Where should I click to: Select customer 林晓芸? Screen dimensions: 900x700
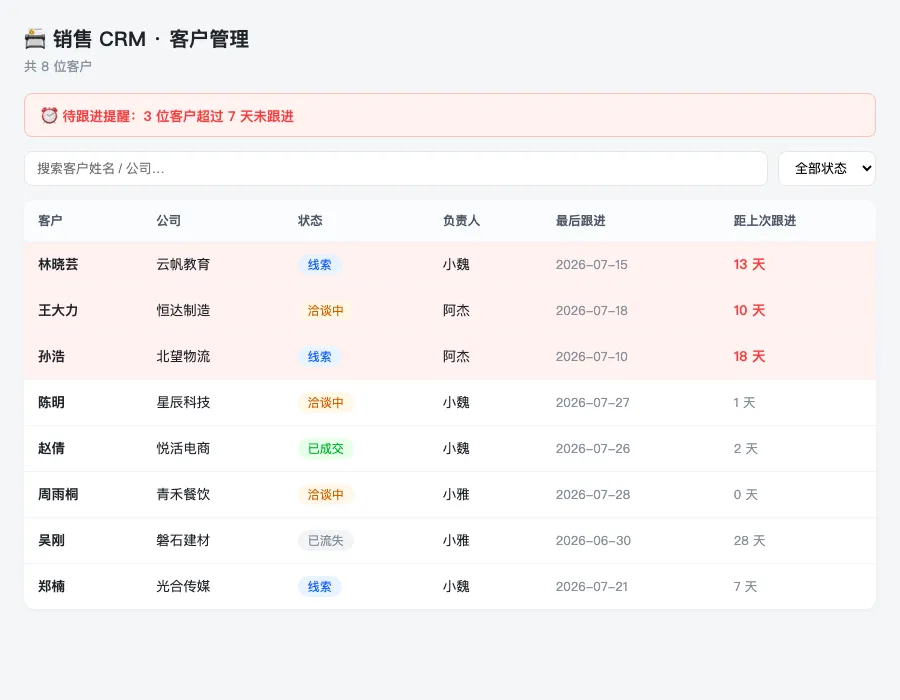[x=58, y=264]
